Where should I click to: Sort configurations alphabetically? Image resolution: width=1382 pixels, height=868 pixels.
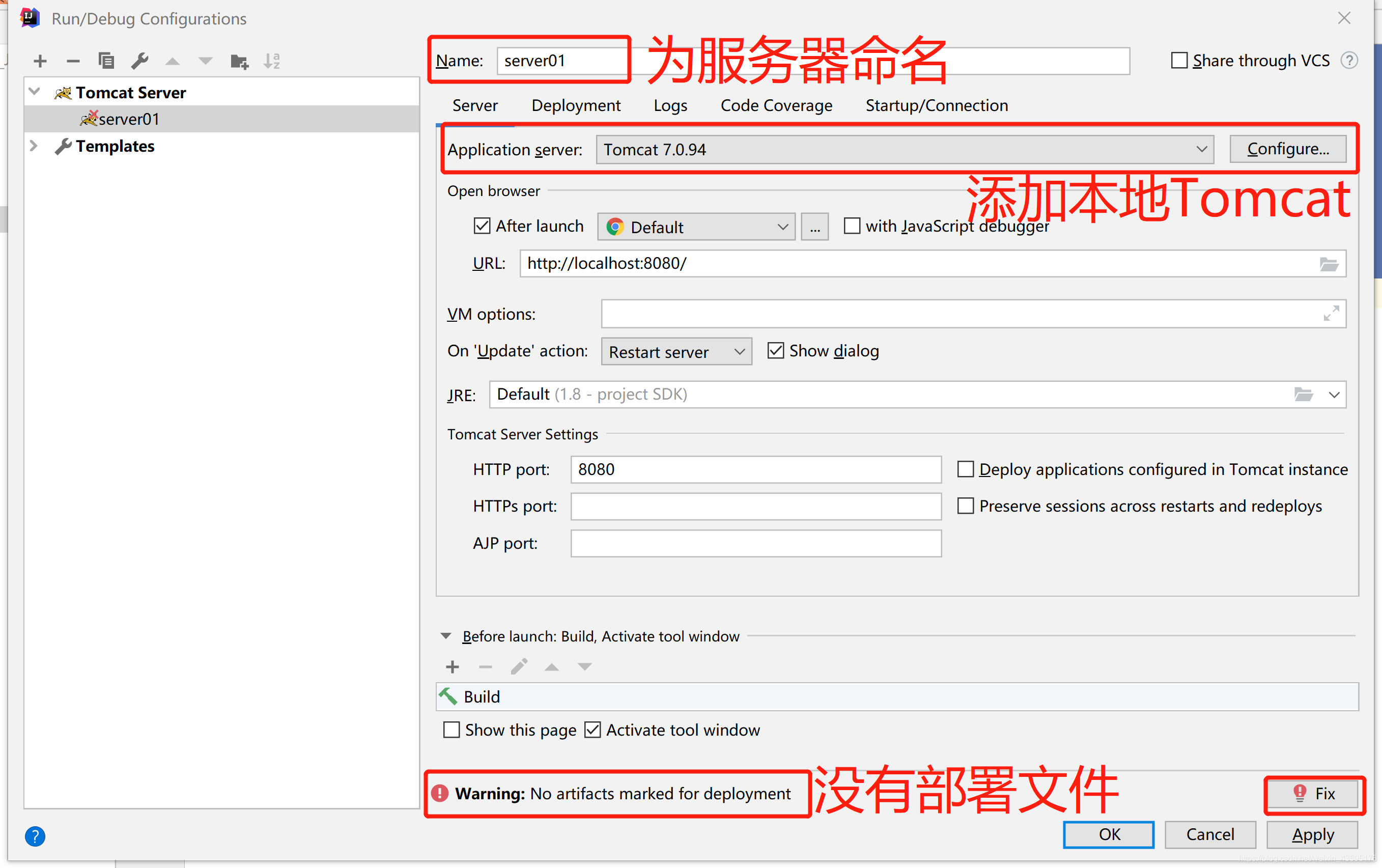[271, 61]
